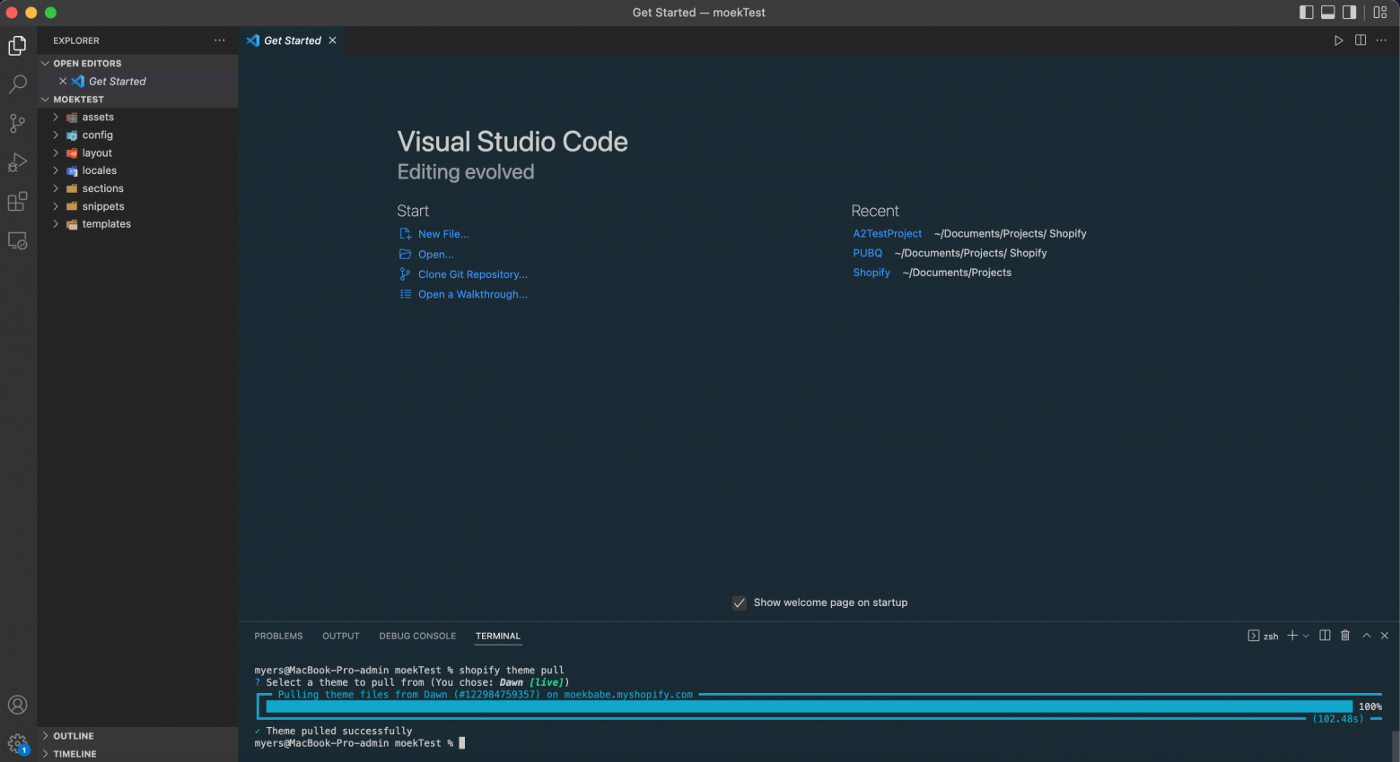Switch to the Debug Console tab
The height and width of the screenshot is (762, 1400).
417,636
